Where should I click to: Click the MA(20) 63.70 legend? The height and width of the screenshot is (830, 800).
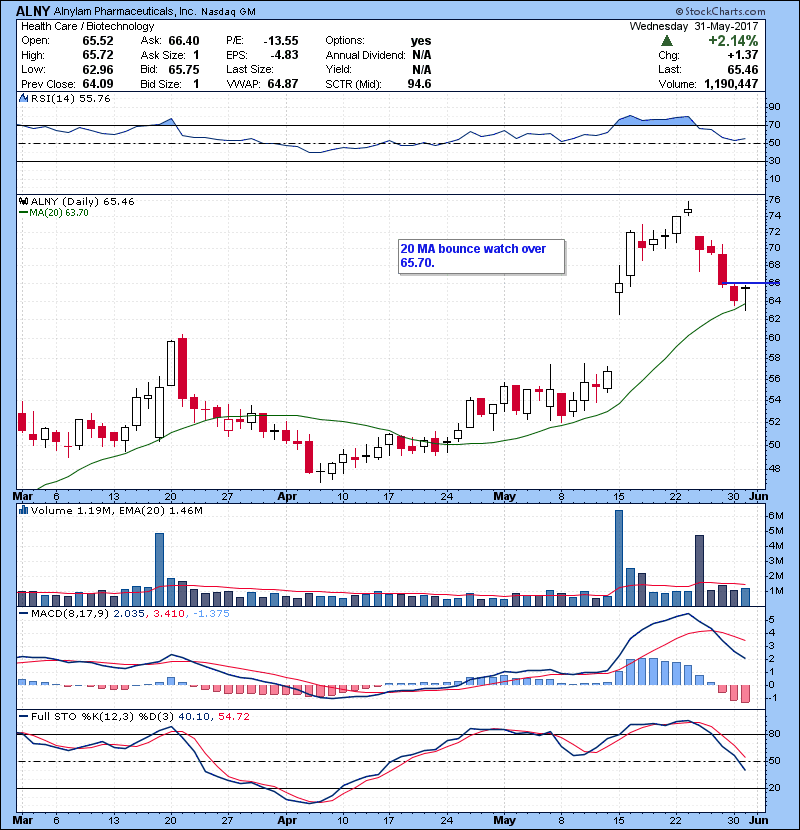pyautogui.click(x=54, y=213)
